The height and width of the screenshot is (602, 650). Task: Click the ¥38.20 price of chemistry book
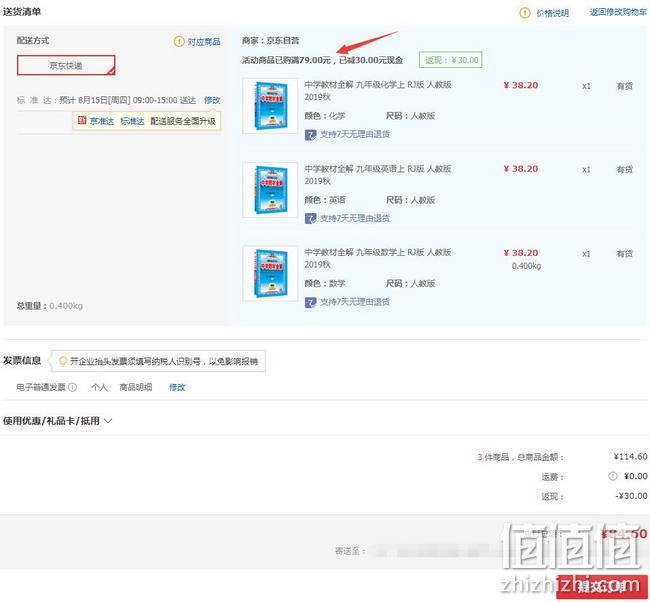(521, 85)
